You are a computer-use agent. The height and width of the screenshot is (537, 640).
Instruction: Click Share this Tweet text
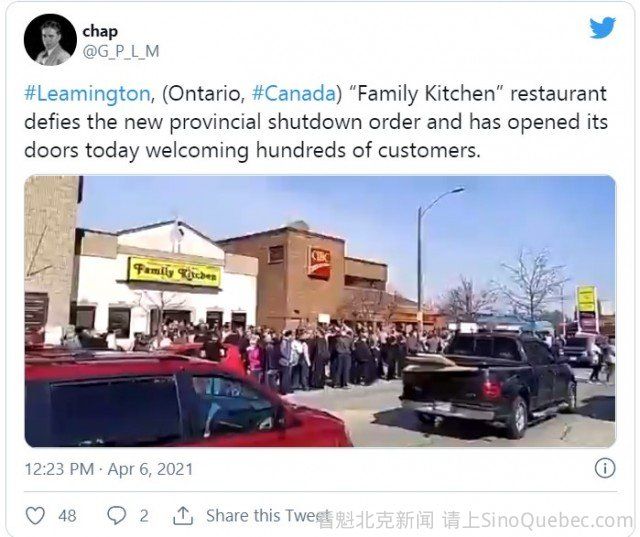(267, 515)
